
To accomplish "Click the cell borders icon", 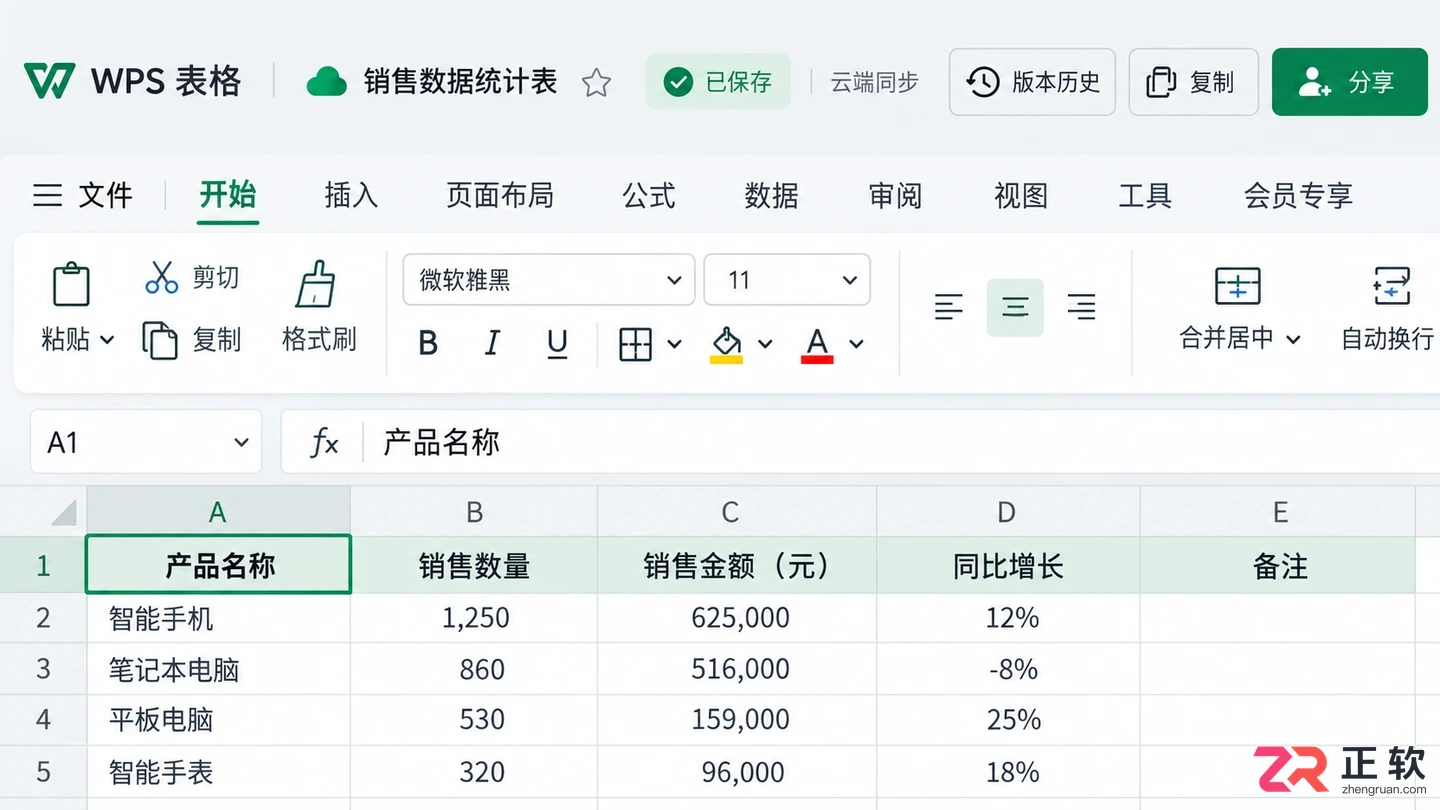I will tap(636, 344).
